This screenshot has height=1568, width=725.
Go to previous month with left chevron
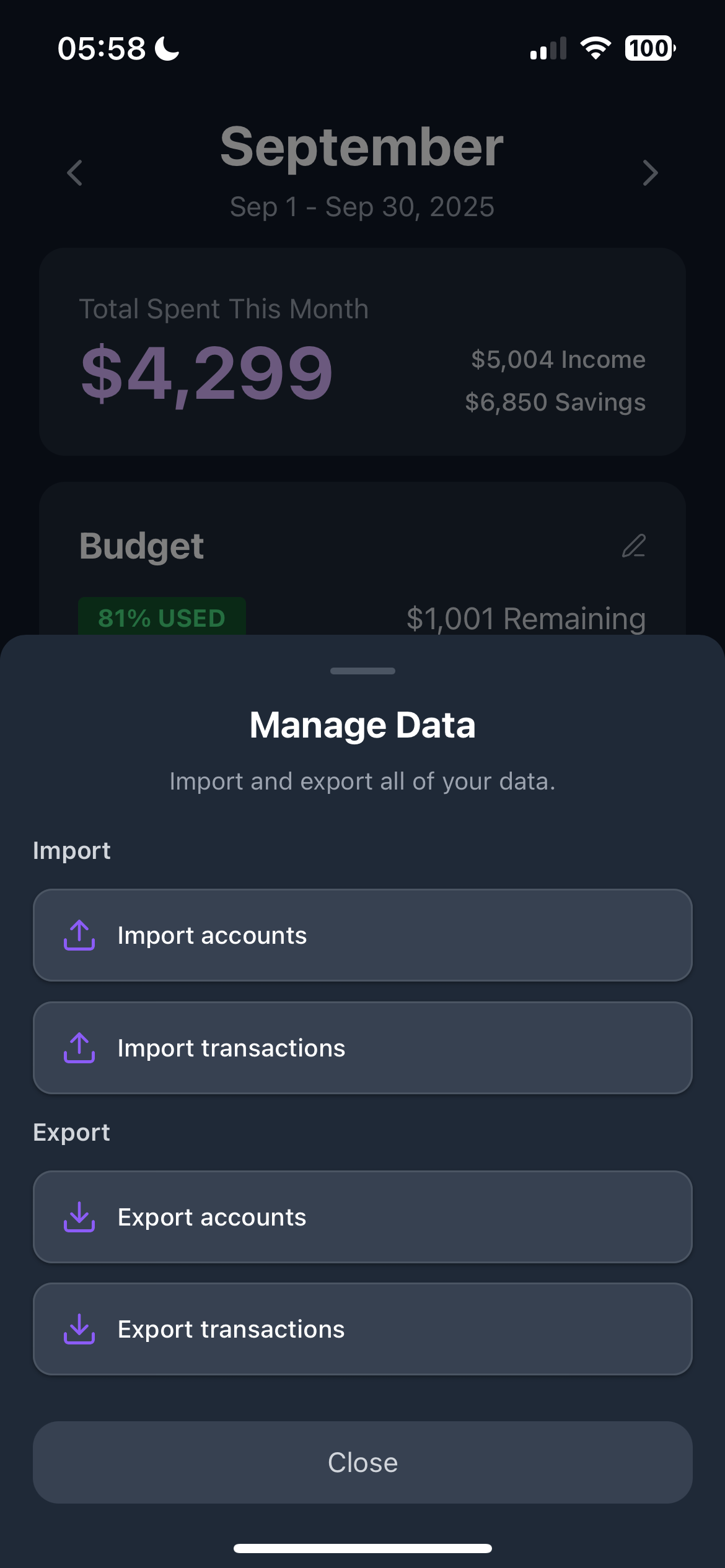tap(75, 173)
